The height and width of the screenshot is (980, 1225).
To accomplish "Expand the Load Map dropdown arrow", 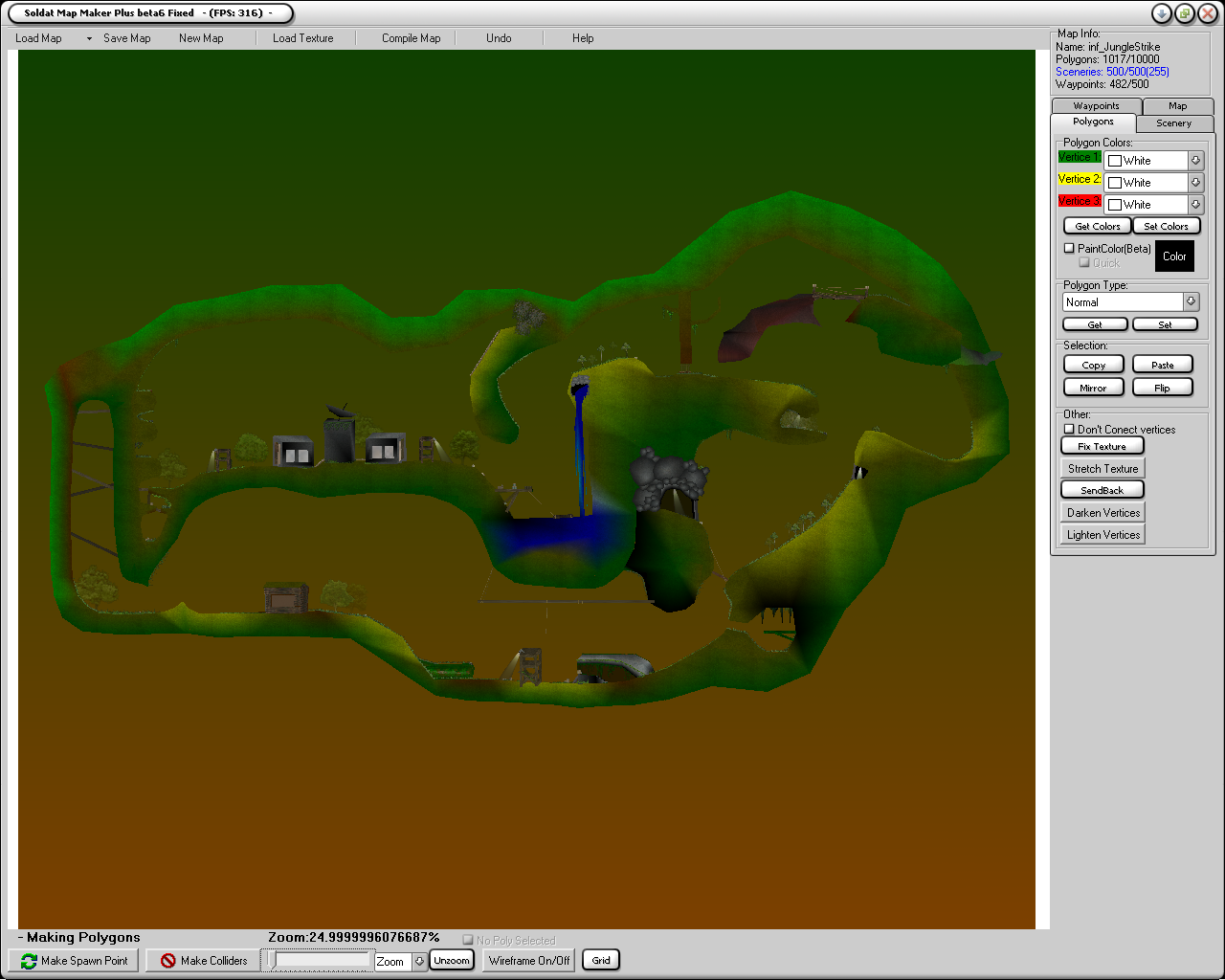I will [x=89, y=39].
